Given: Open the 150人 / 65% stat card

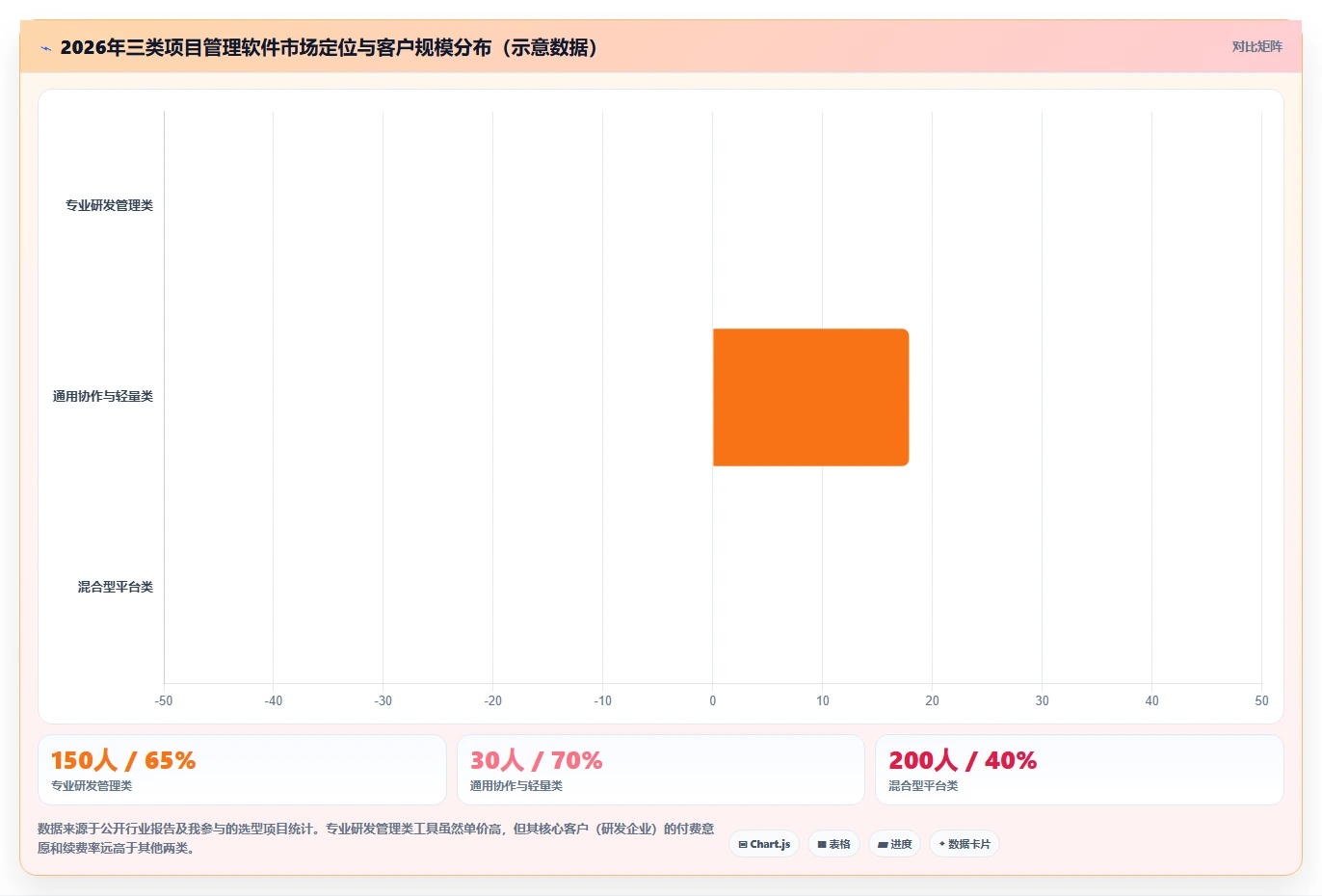Looking at the screenshot, I should coord(242,770).
